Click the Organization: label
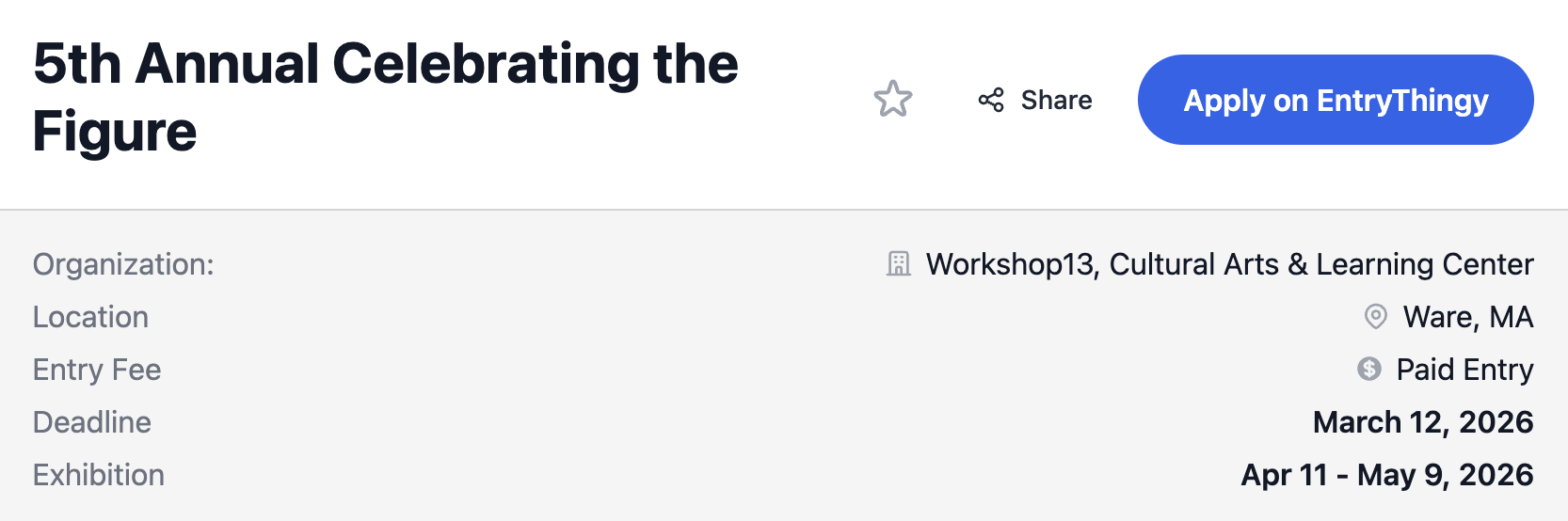The image size is (1568, 521). [123, 264]
